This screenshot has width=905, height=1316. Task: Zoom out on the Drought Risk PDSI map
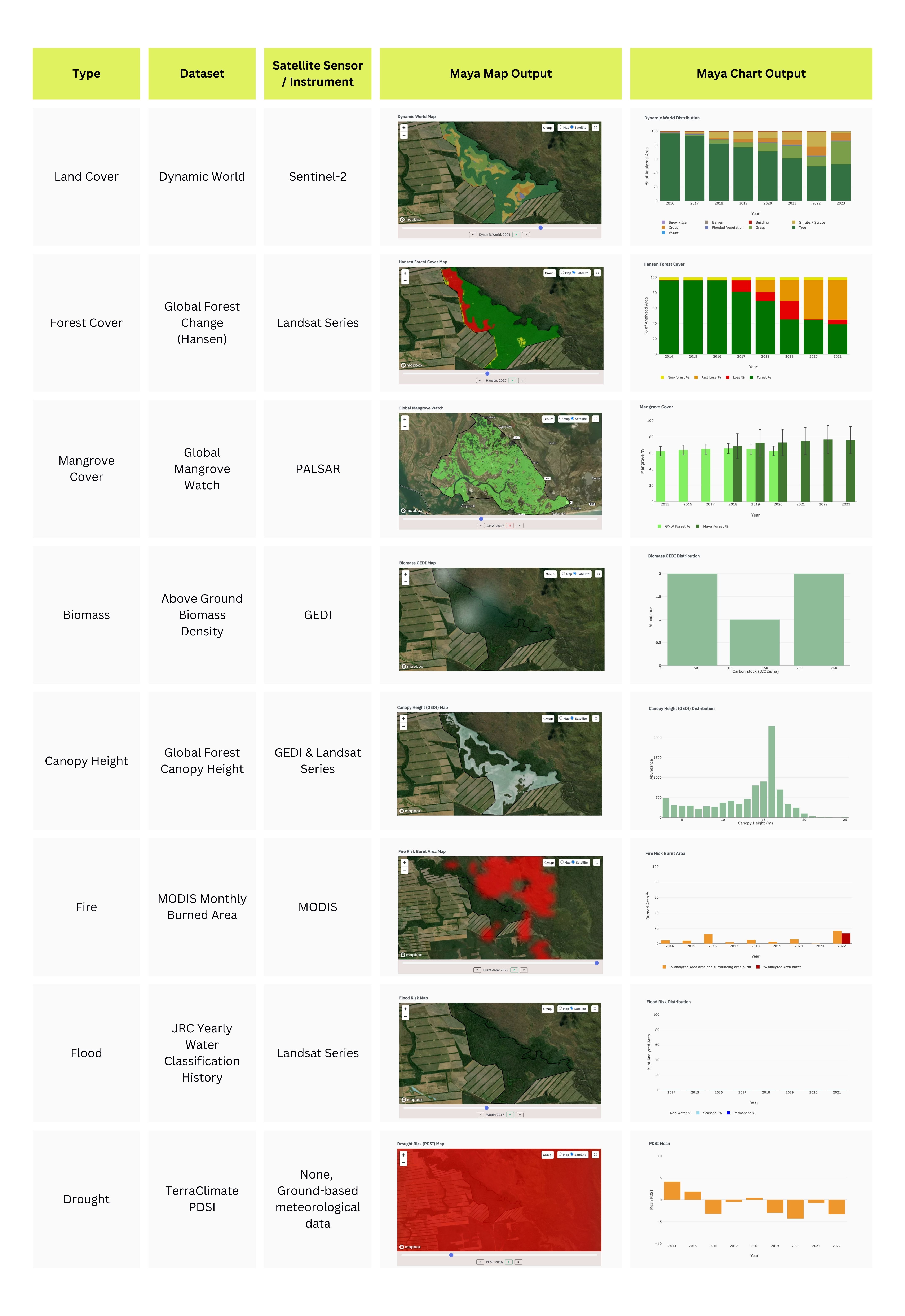[x=404, y=1162]
